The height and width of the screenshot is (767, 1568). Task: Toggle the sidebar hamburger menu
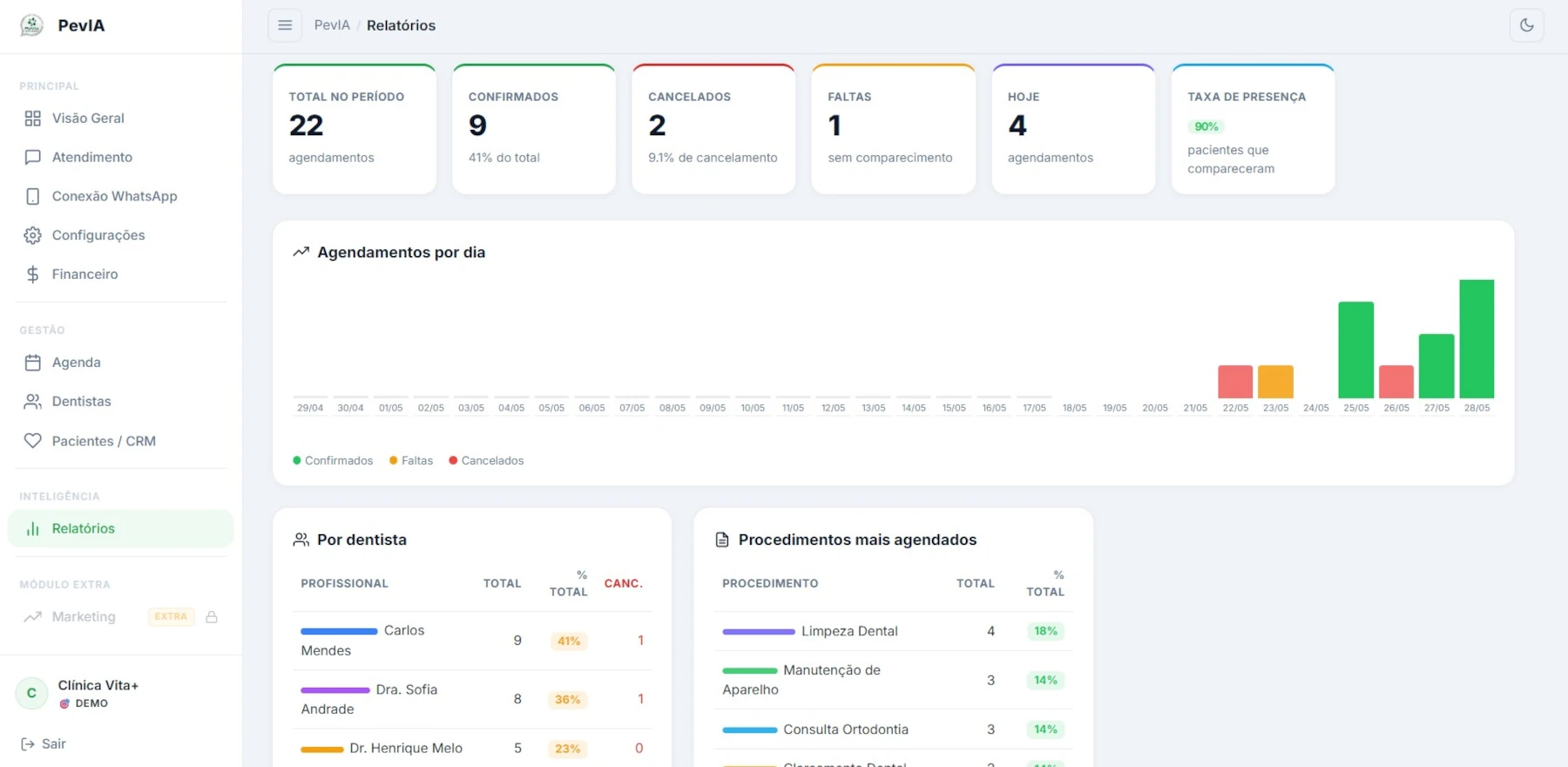(285, 25)
